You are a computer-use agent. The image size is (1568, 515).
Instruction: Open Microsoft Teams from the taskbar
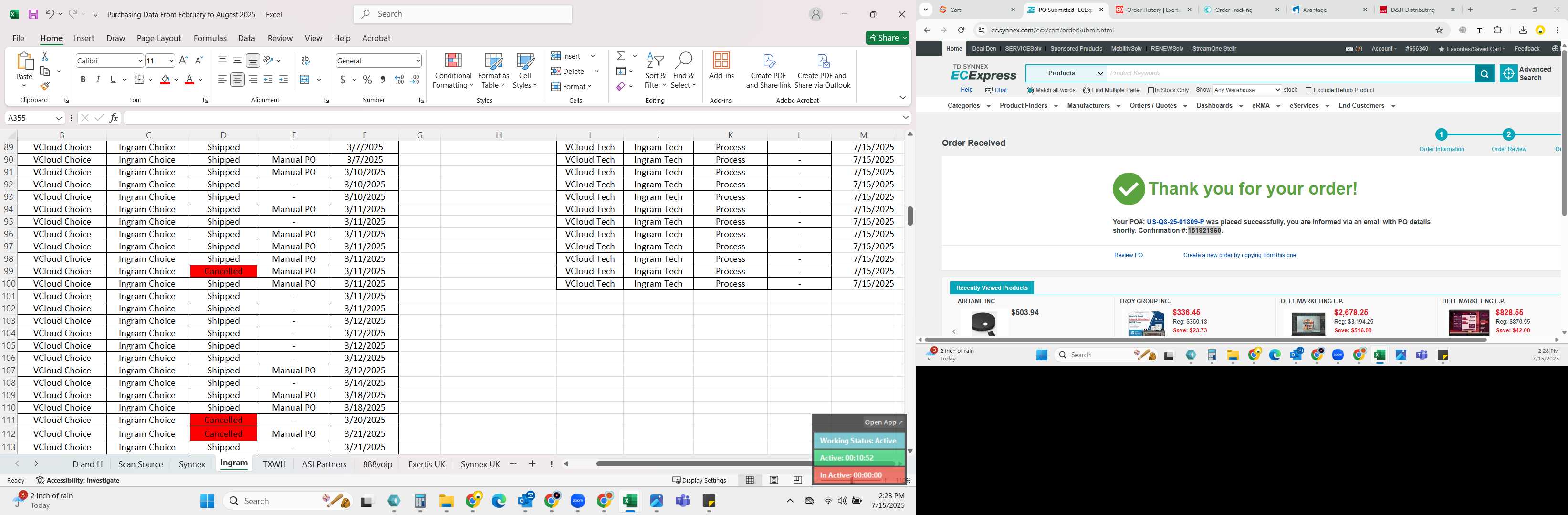(x=682, y=501)
